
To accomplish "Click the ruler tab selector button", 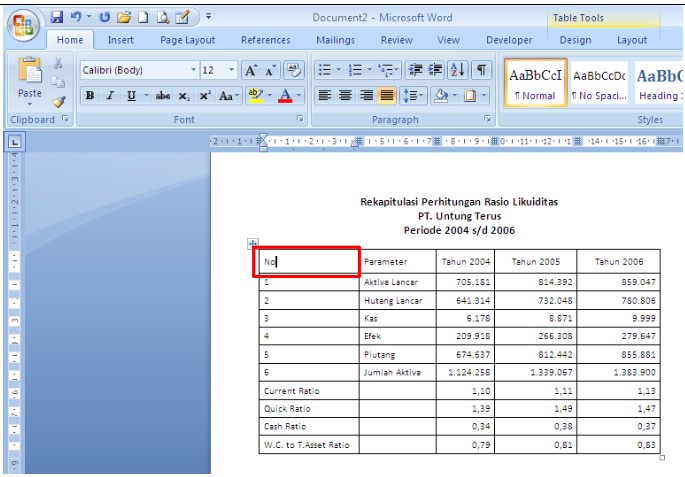I will 14,142.
